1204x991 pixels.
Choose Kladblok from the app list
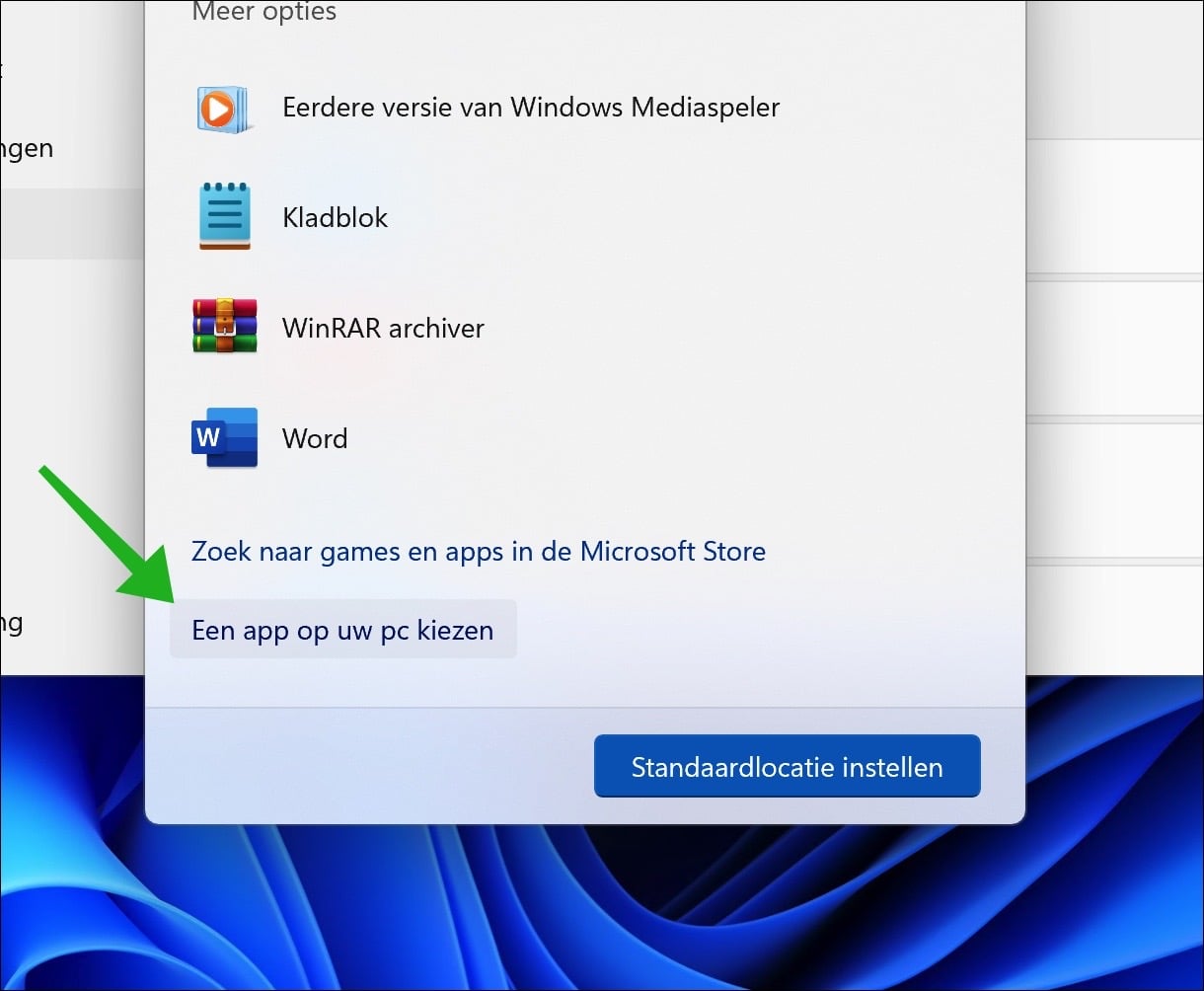(335, 217)
